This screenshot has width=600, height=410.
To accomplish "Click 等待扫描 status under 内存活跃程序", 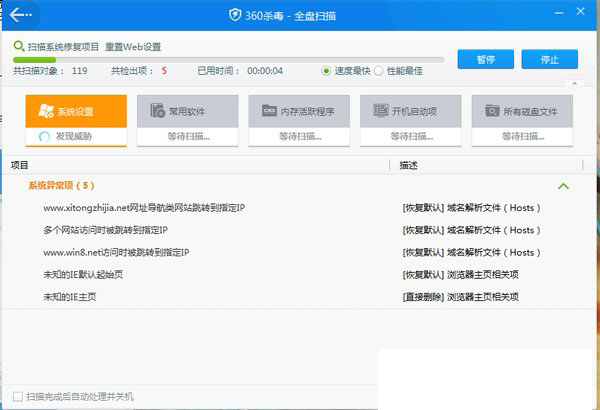I will [300, 136].
